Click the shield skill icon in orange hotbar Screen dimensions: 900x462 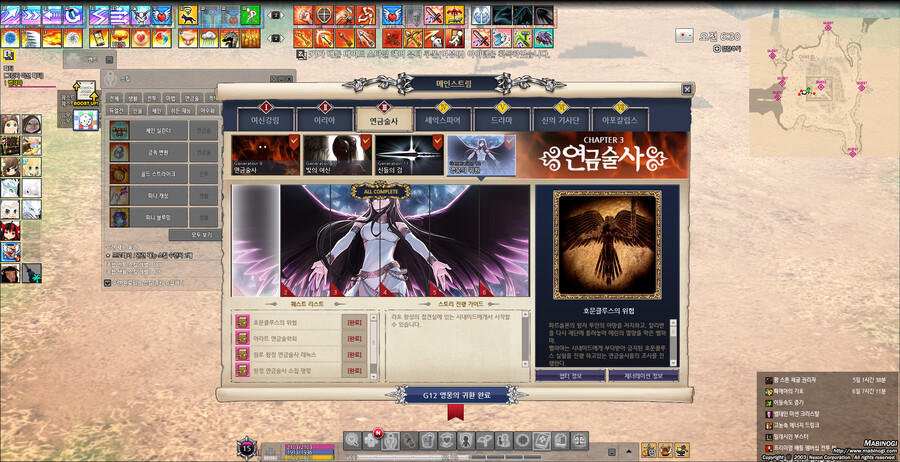pos(324,15)
